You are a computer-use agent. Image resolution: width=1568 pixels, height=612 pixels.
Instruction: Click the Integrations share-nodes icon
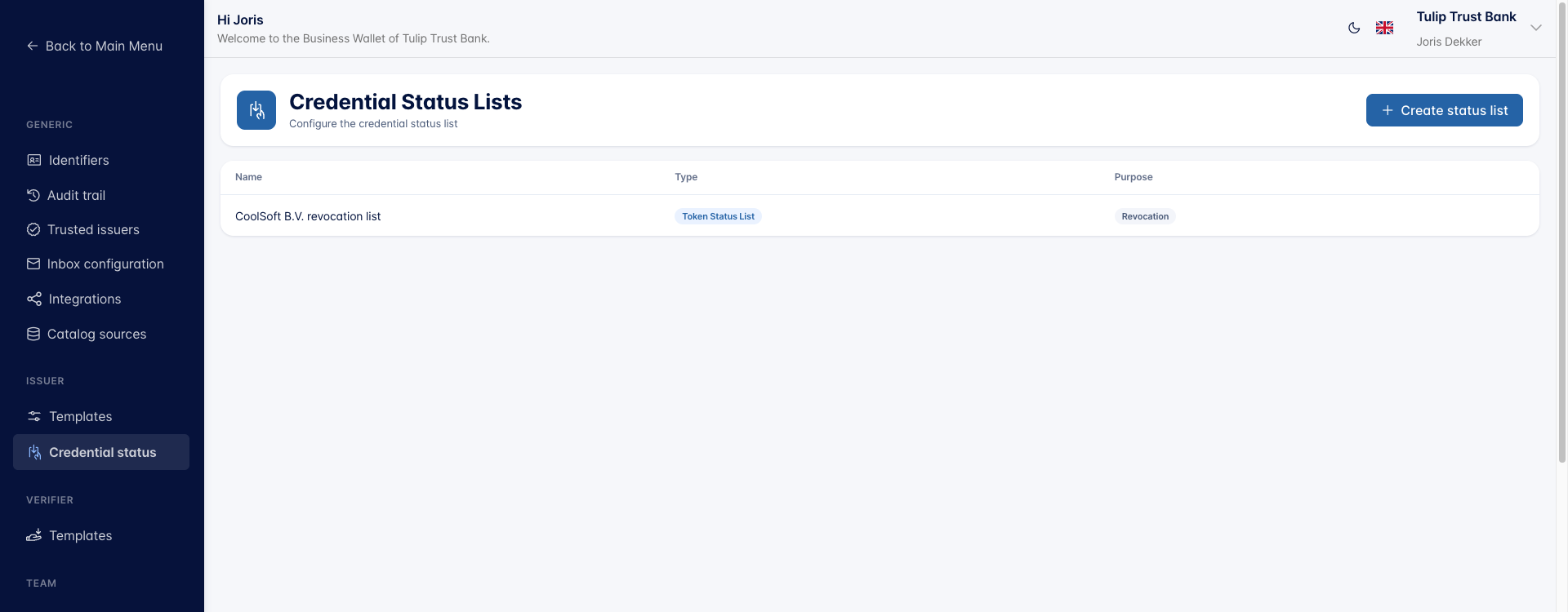click(x=33, y=299)
